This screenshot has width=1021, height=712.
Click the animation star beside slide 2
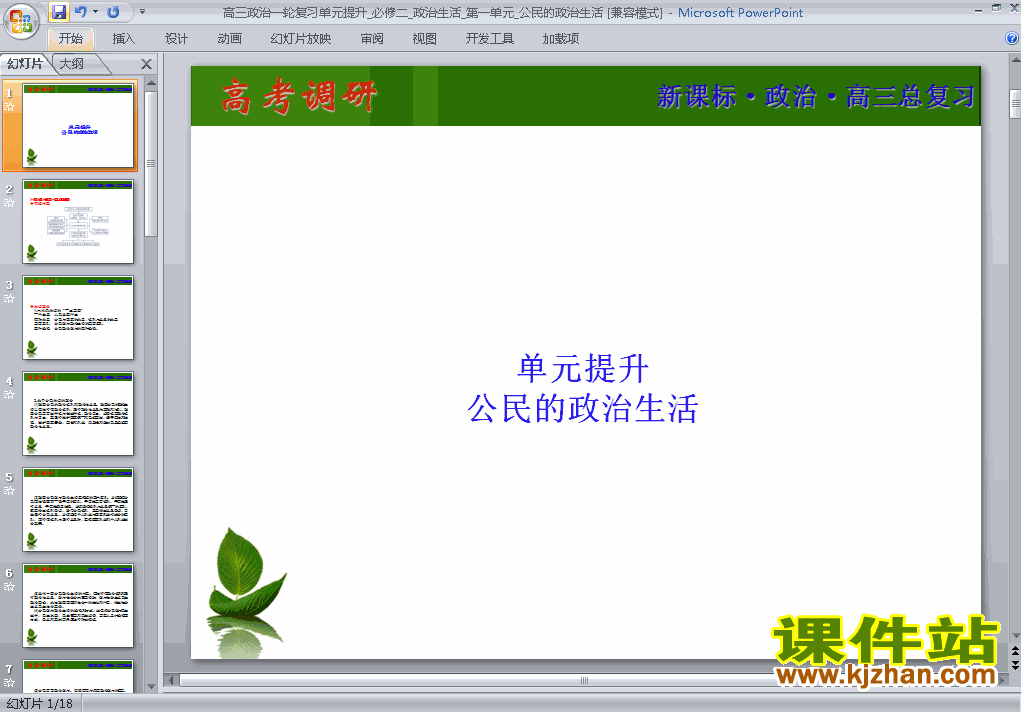9,203
